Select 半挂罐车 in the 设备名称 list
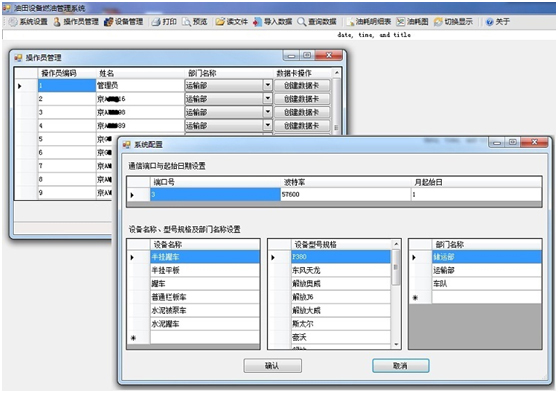This screenshot has height=393, width=558. (x=205, y=257)
